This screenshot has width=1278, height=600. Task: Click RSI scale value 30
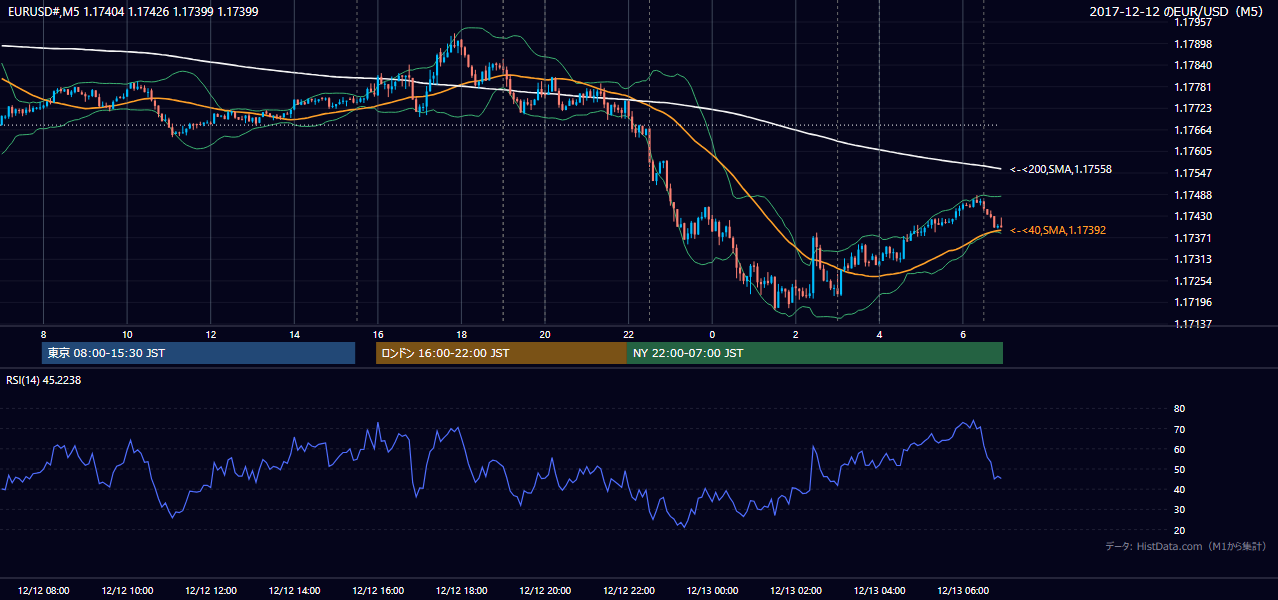point(1180,510)
